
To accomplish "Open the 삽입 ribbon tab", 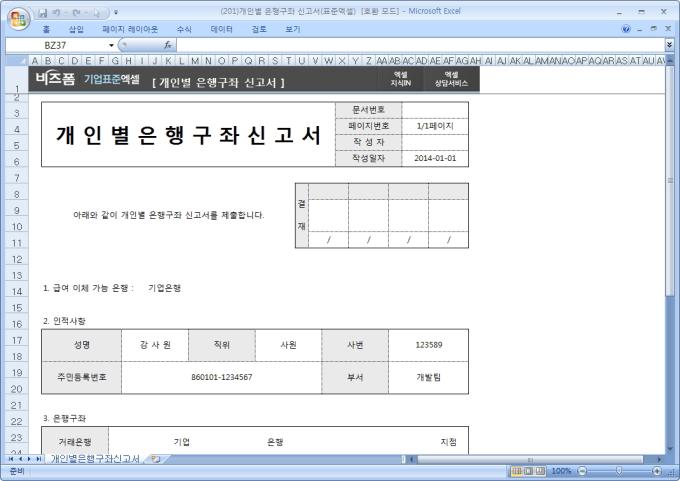I will (76, 29).
